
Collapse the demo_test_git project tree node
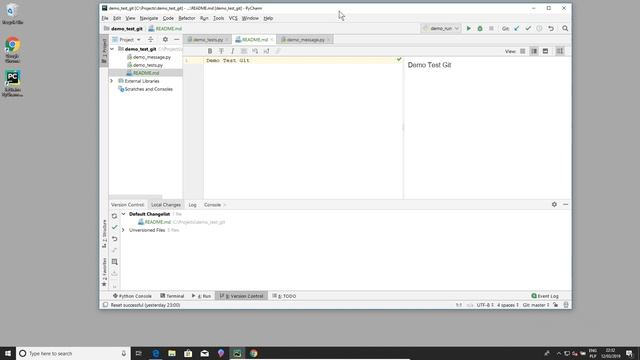pyautogui.click(x=112, y=49)
